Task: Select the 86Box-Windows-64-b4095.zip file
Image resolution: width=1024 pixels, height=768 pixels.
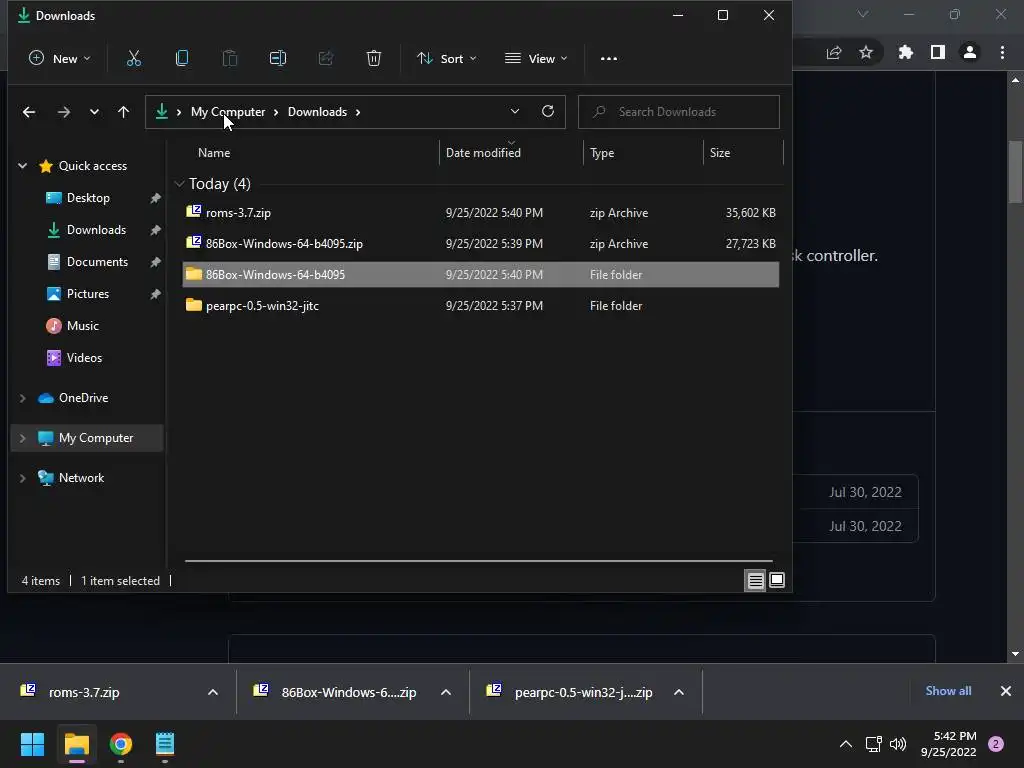Action: 481,244
